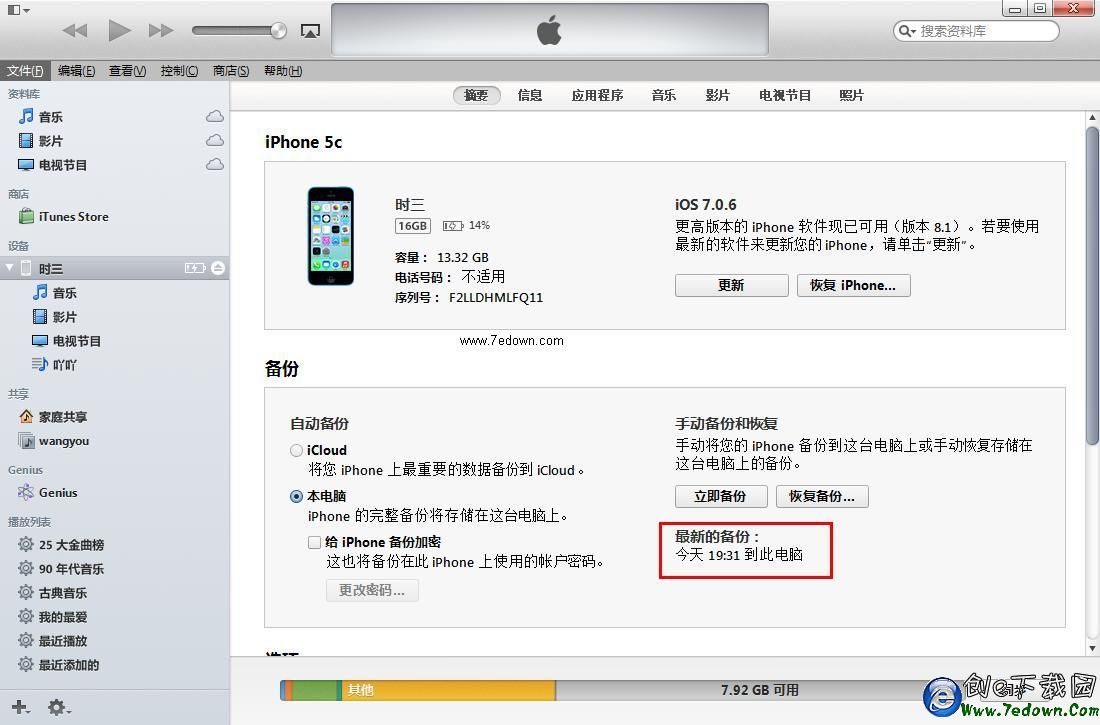Switch to the 照片 tab
This screenshot has height=725, width=1100.
tap(851, 95)
